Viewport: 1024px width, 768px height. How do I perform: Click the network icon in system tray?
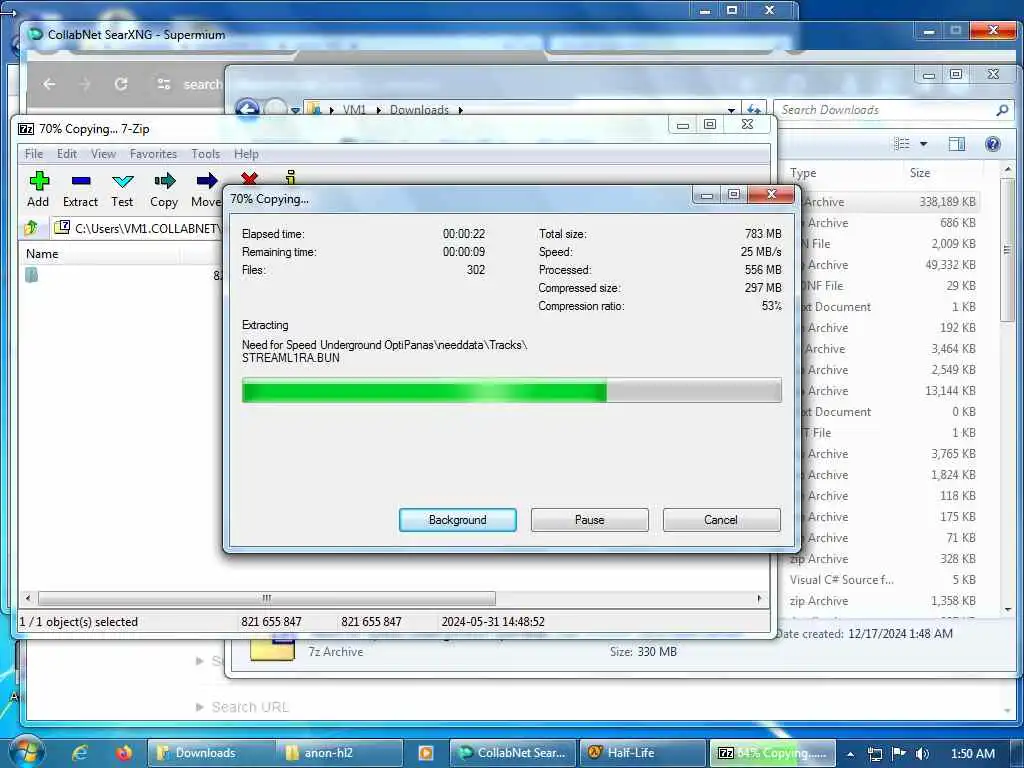coord(874,754)
